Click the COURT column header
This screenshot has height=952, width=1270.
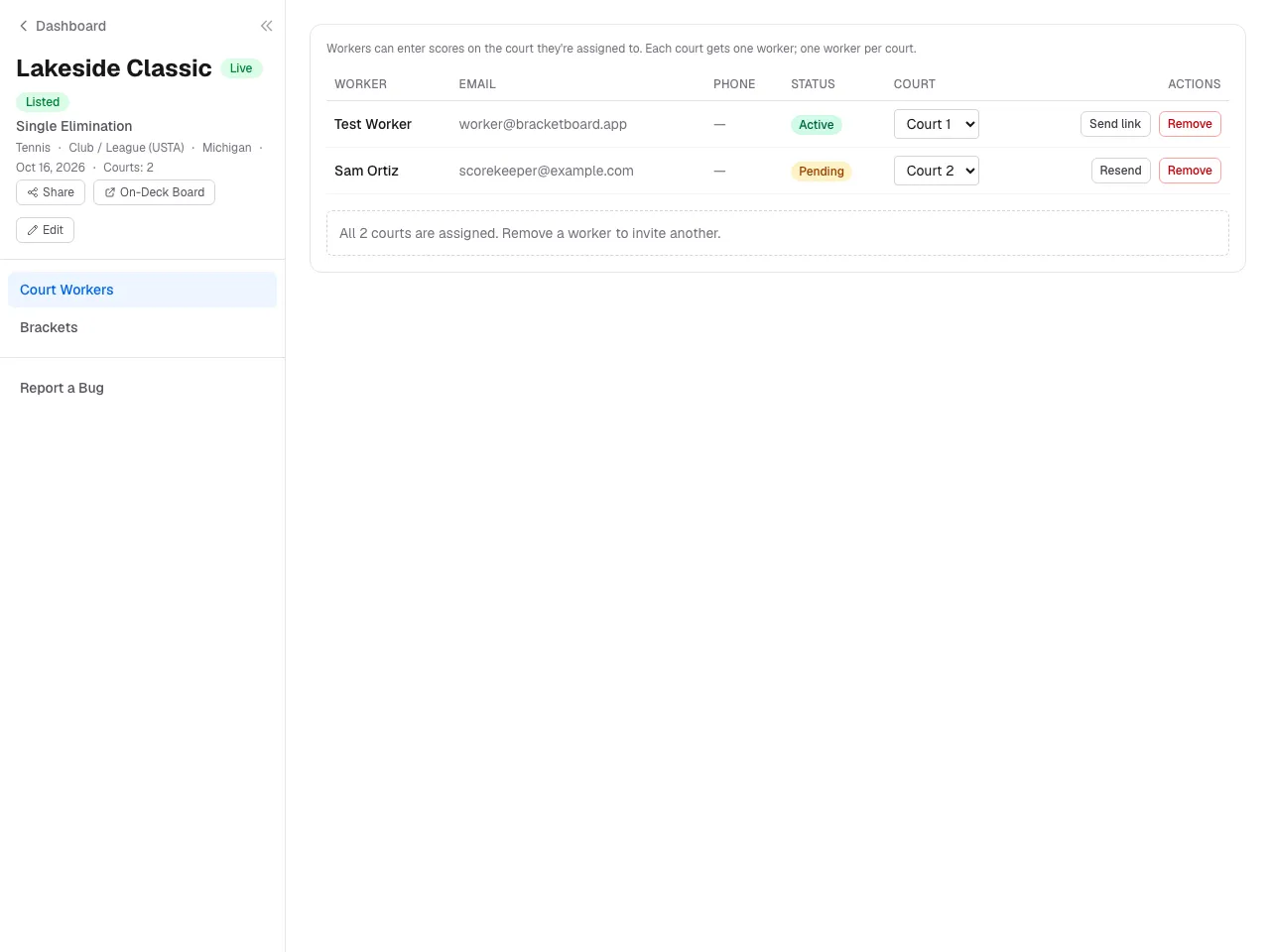[915, 84]
